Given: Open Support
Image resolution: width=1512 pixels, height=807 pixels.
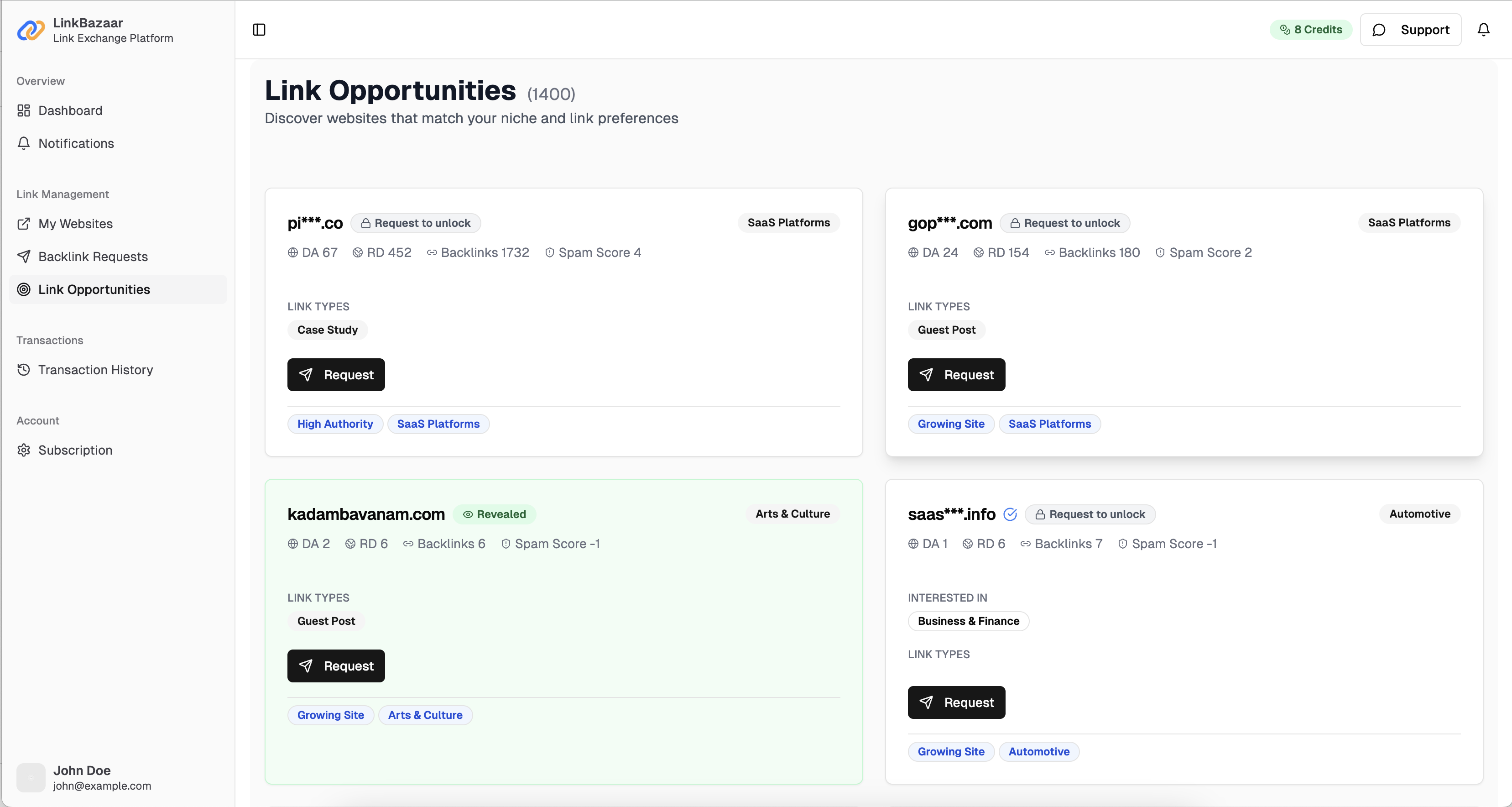Looking at the screenshot, I should pos(1410,29).
